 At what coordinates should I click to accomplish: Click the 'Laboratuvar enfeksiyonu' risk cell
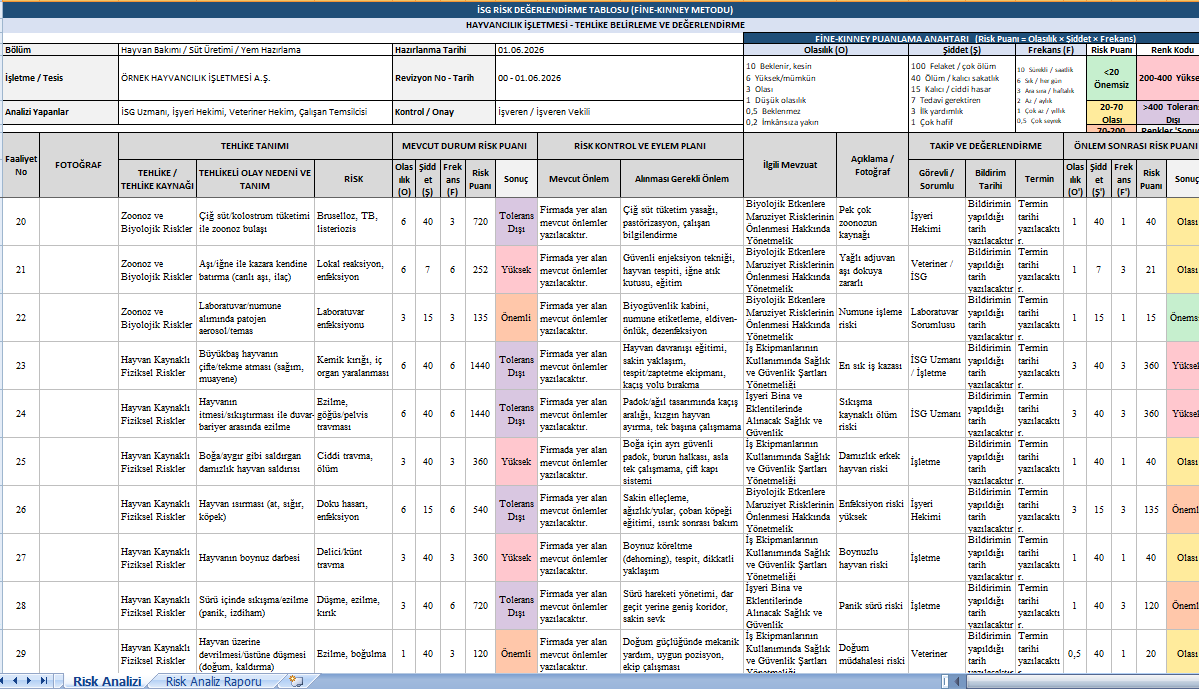point(353,317)
